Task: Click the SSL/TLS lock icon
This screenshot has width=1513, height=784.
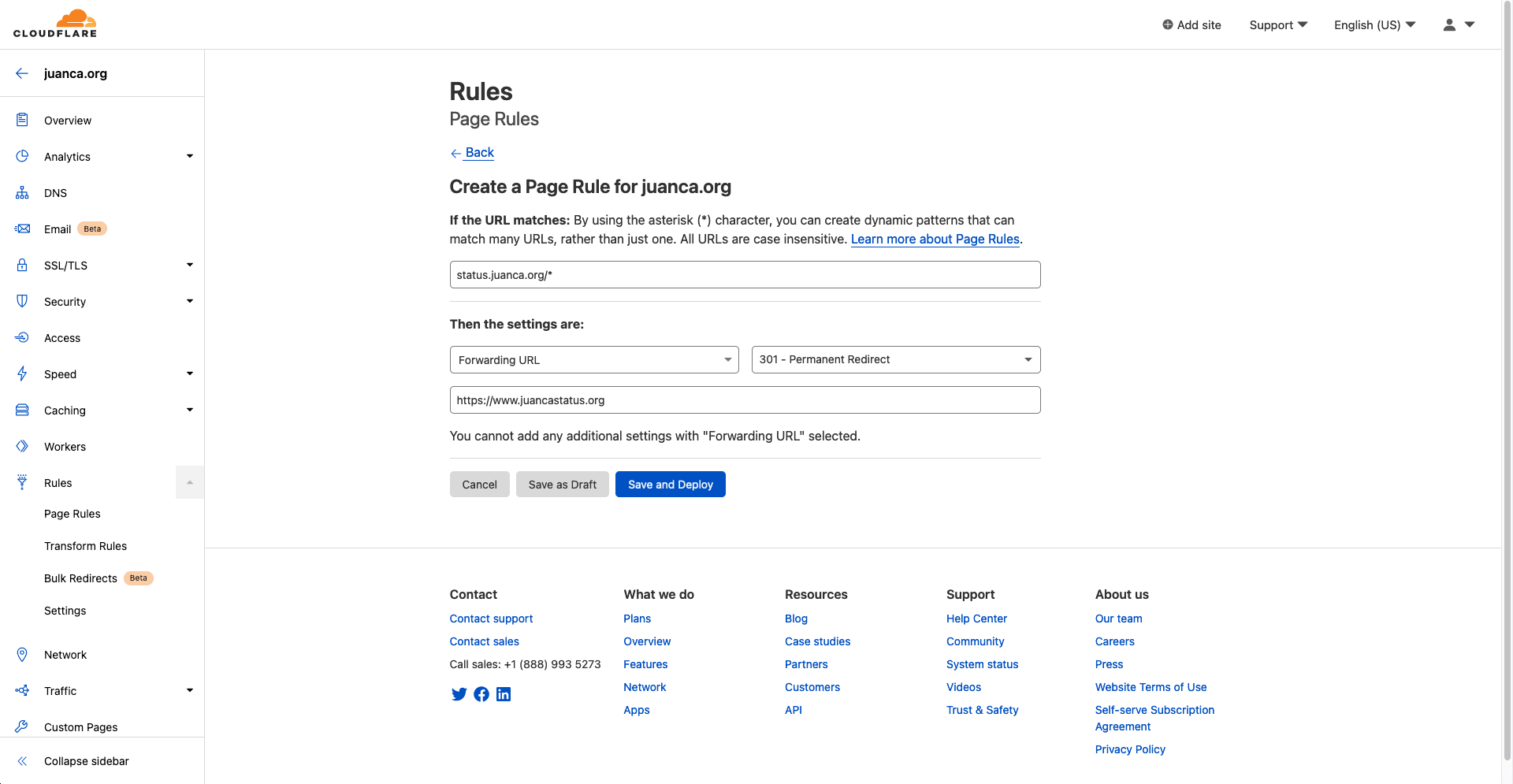Action: (22, 265)
